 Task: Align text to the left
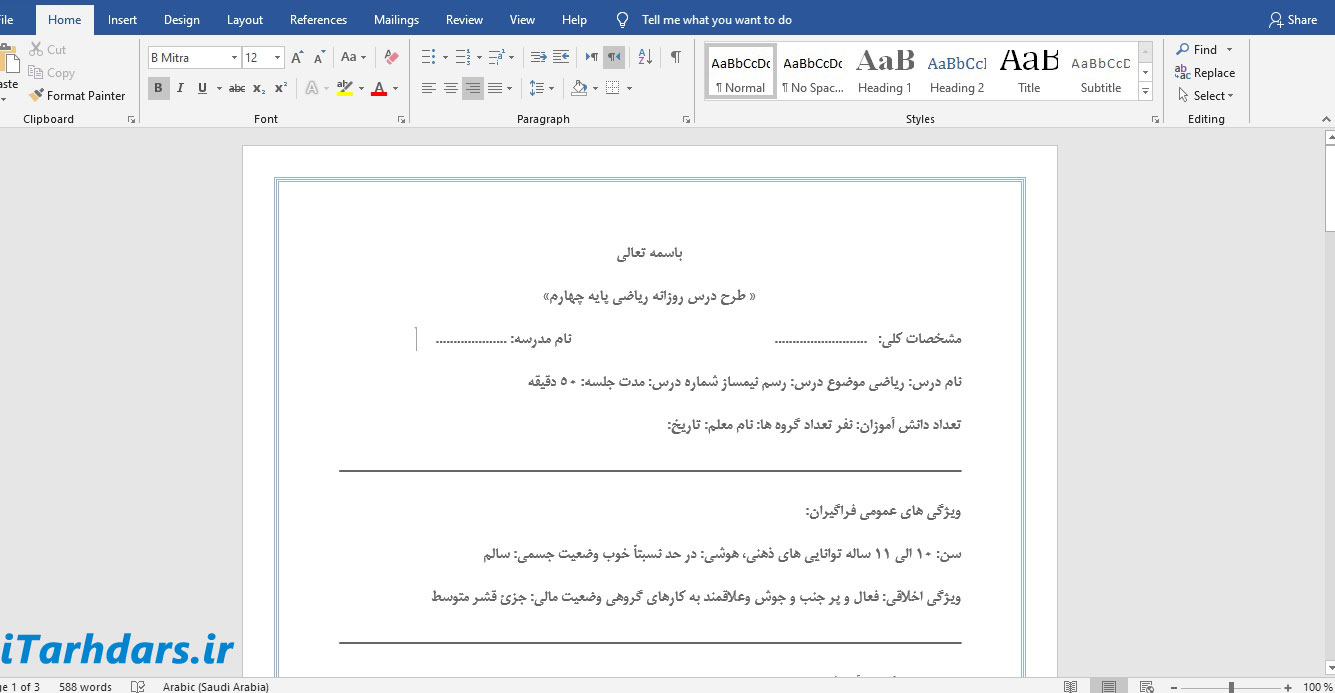tap(429, 88)
